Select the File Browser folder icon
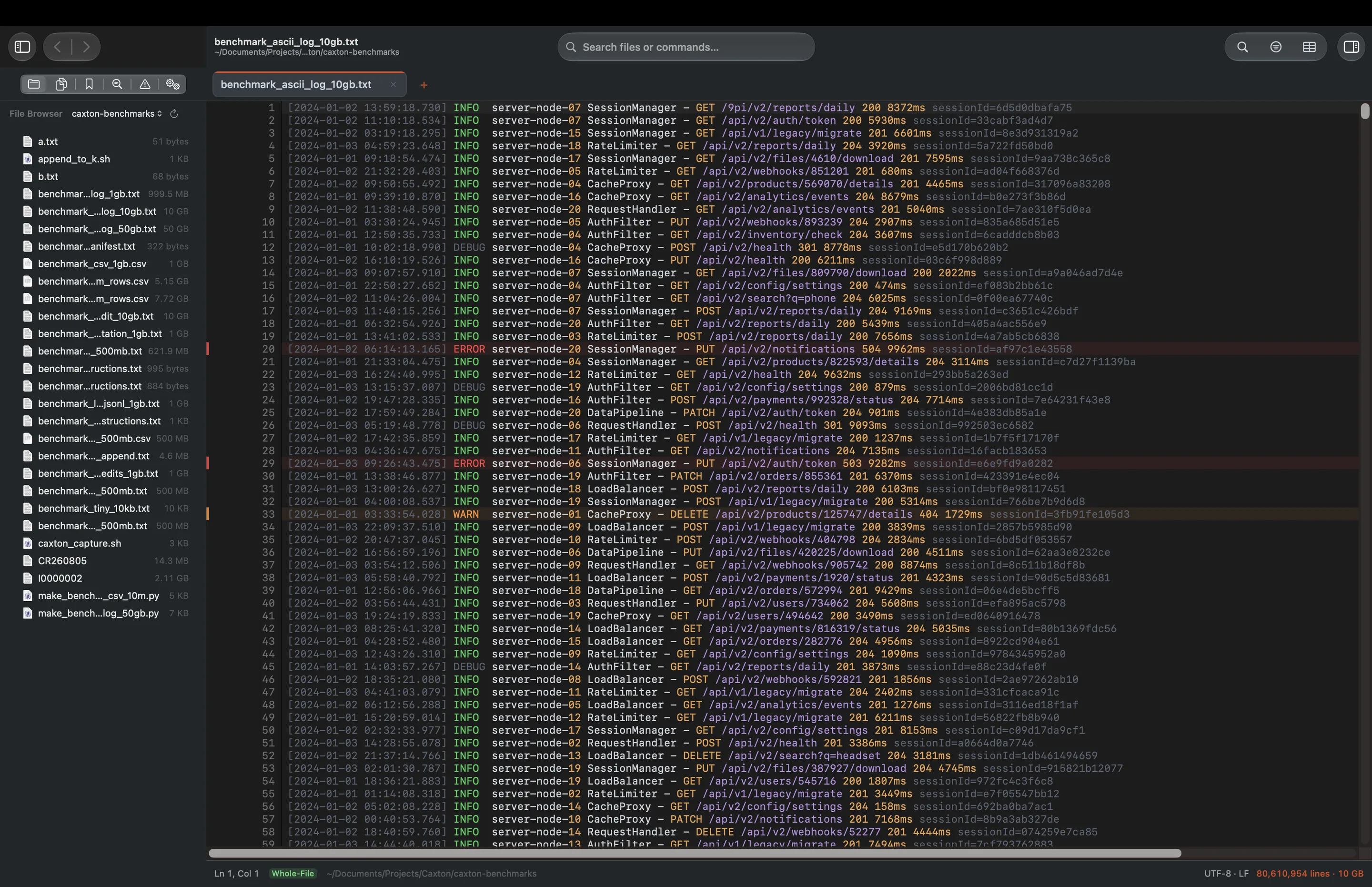This screenshot has height=887, width=1372. [34, 84]
